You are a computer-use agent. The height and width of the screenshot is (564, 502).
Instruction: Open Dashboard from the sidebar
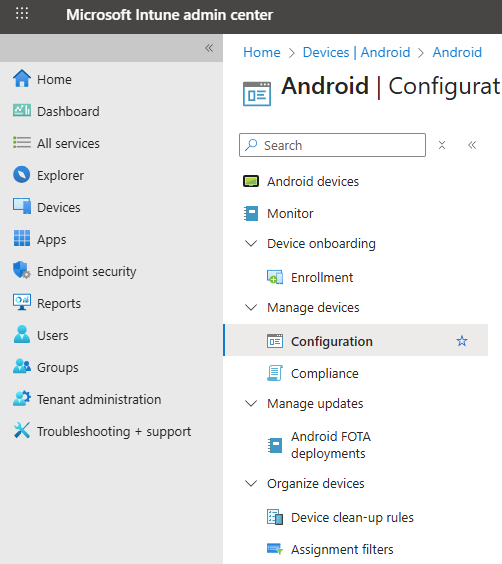point(68,112)
